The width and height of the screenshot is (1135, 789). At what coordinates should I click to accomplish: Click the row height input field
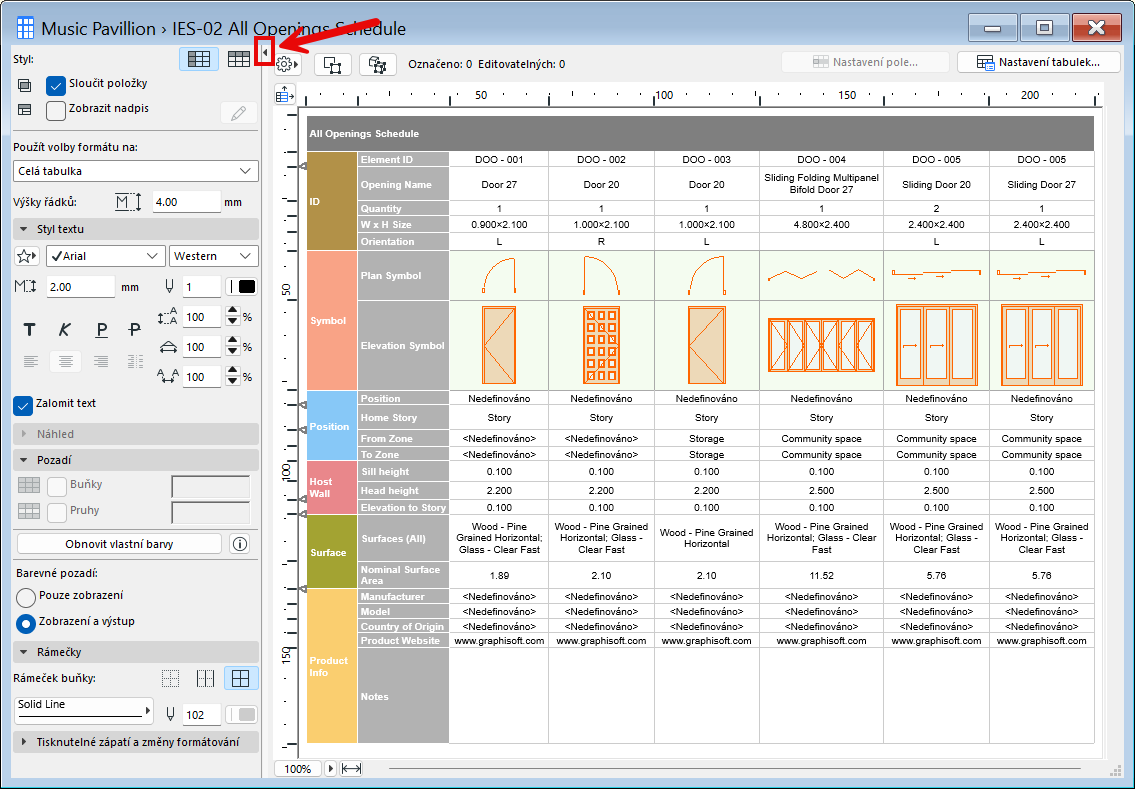186,202
